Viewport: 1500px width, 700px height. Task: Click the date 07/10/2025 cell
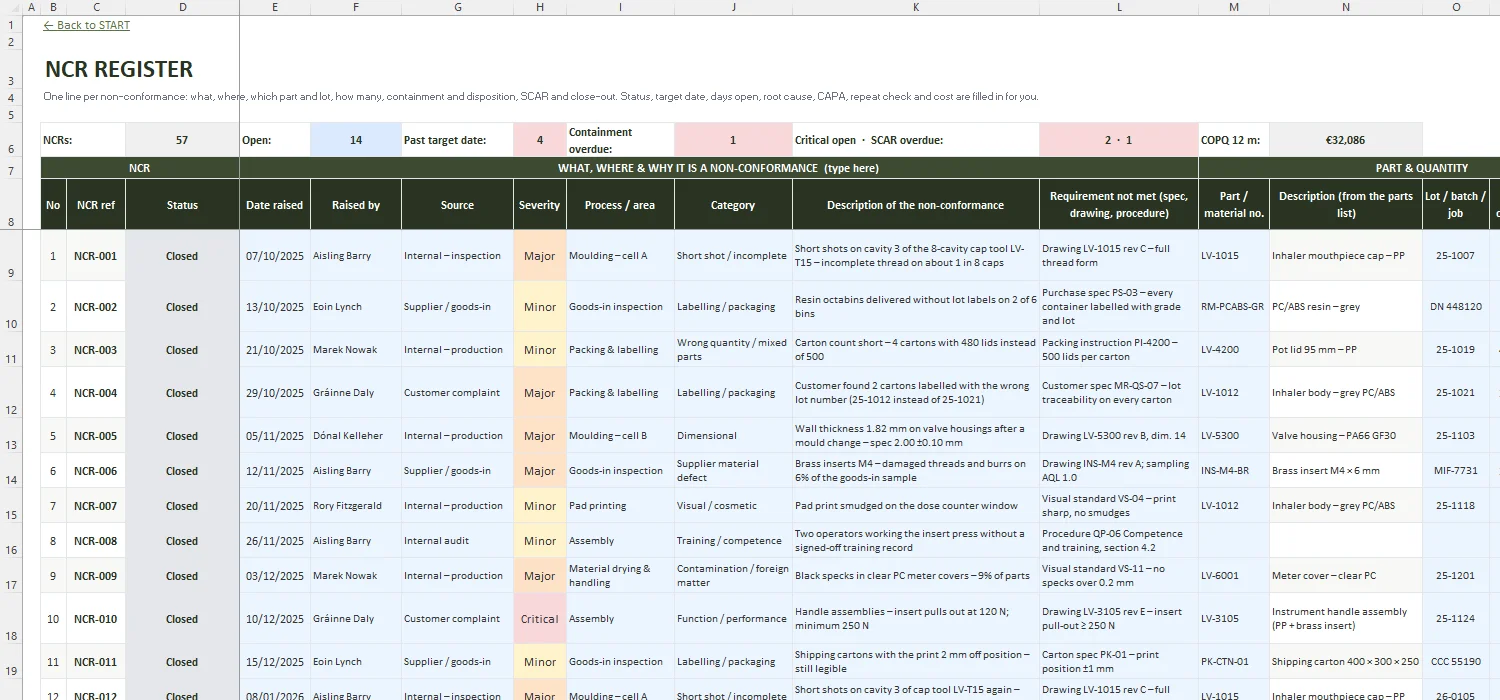point(275,256)
